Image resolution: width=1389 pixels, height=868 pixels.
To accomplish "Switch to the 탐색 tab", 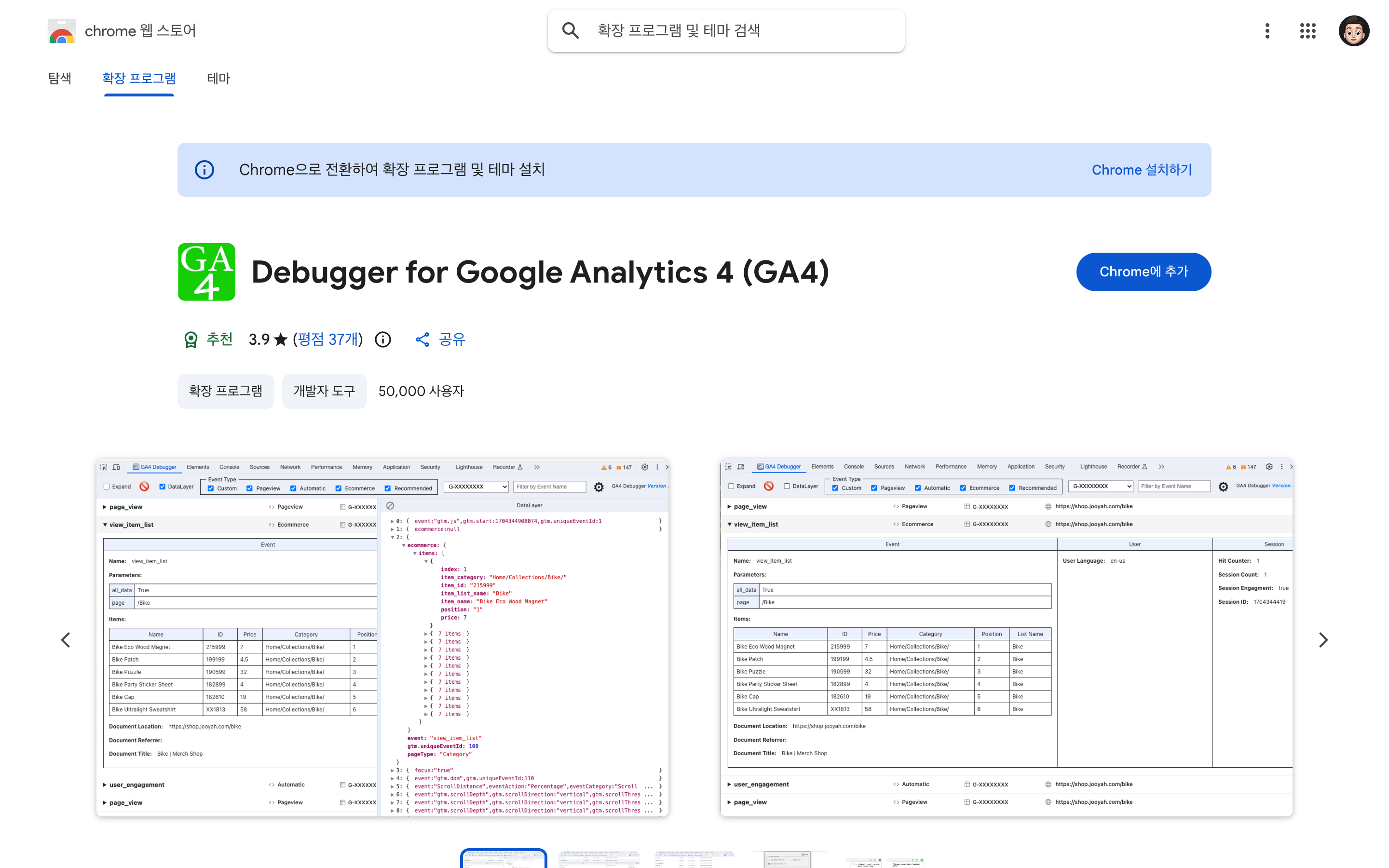I will pyautogui.click(x=60, y=78).
